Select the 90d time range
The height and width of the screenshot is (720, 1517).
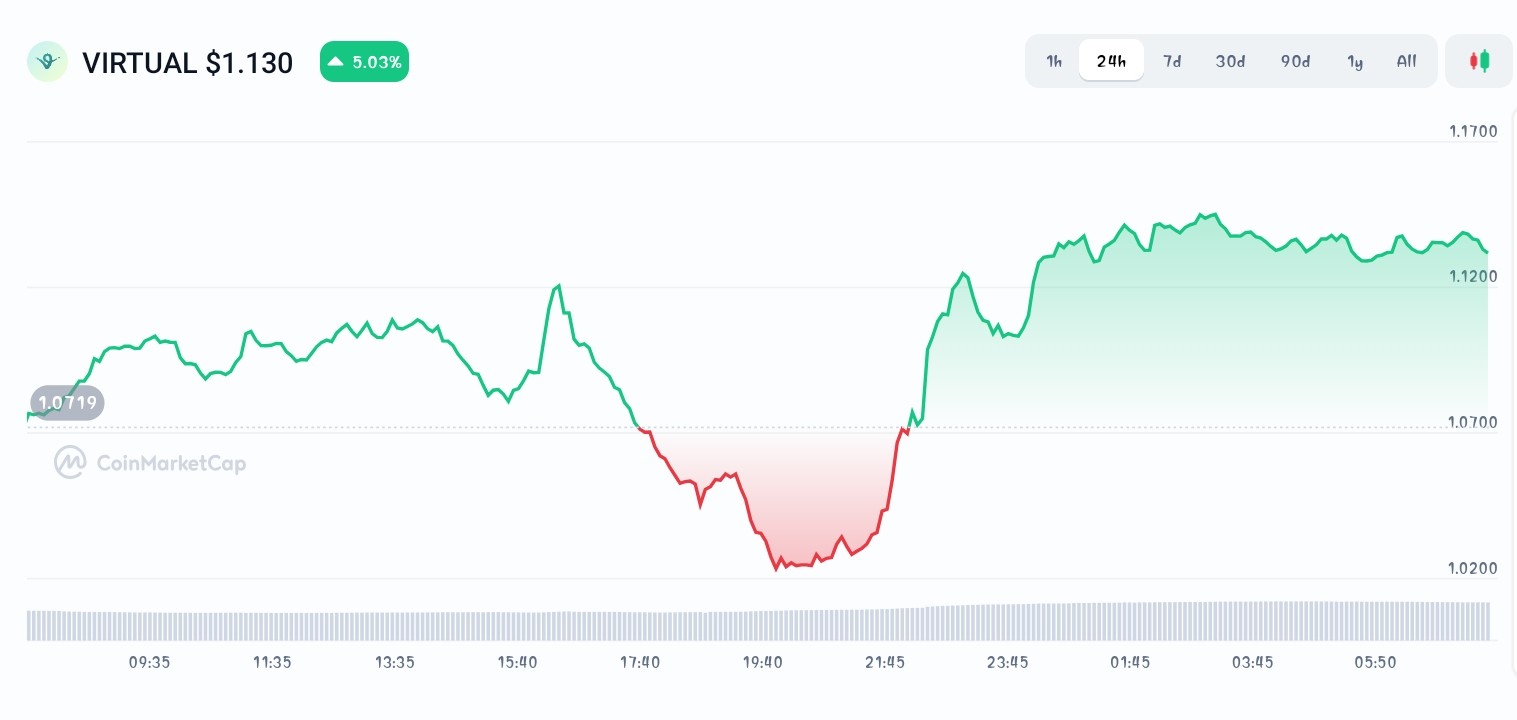click(1295, 61)
